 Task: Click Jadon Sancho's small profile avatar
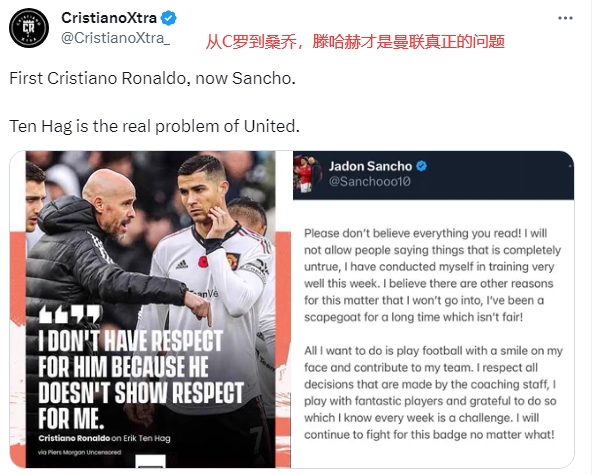click(308, 173)
